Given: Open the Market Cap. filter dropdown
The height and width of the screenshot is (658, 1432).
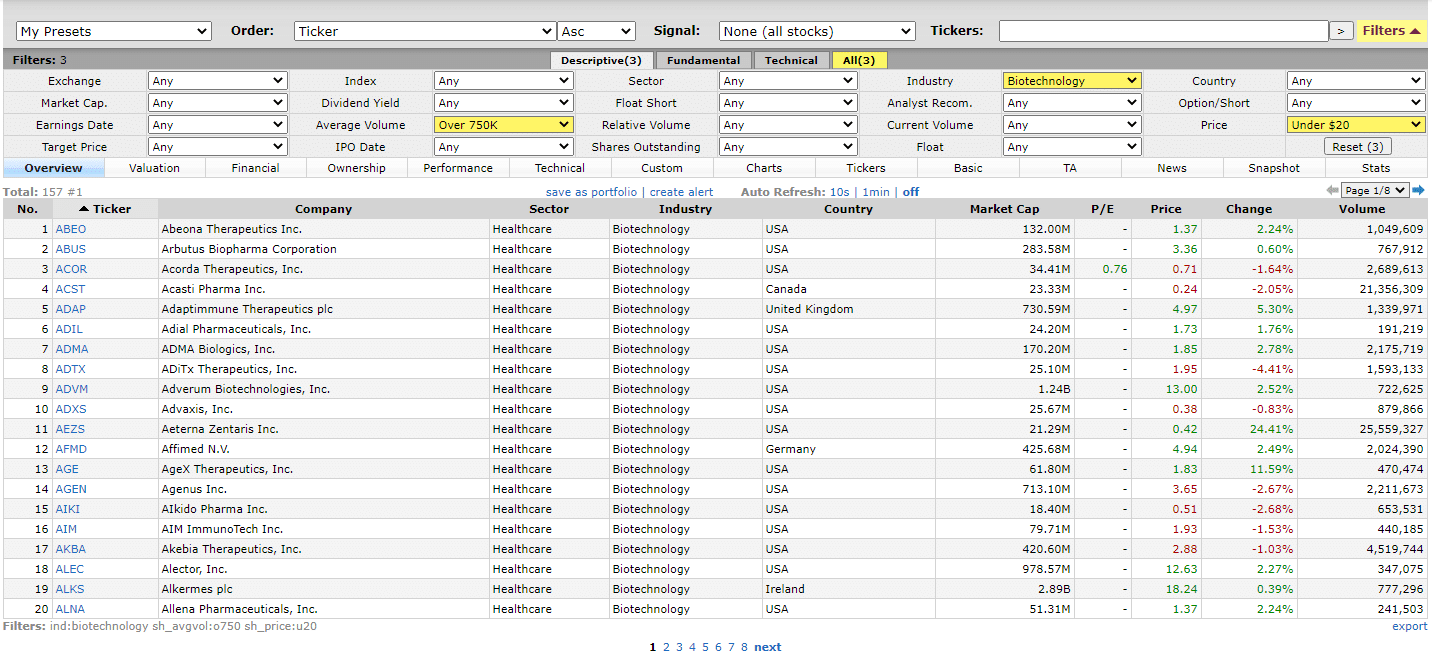Looking at the screenshot, I should click(x=218, y=103).
